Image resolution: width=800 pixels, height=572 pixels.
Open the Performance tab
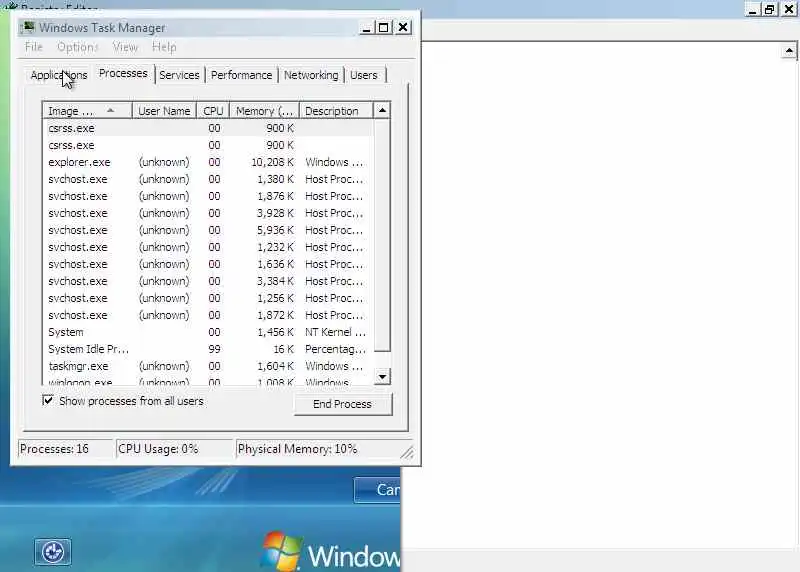(x=241, y=75)
